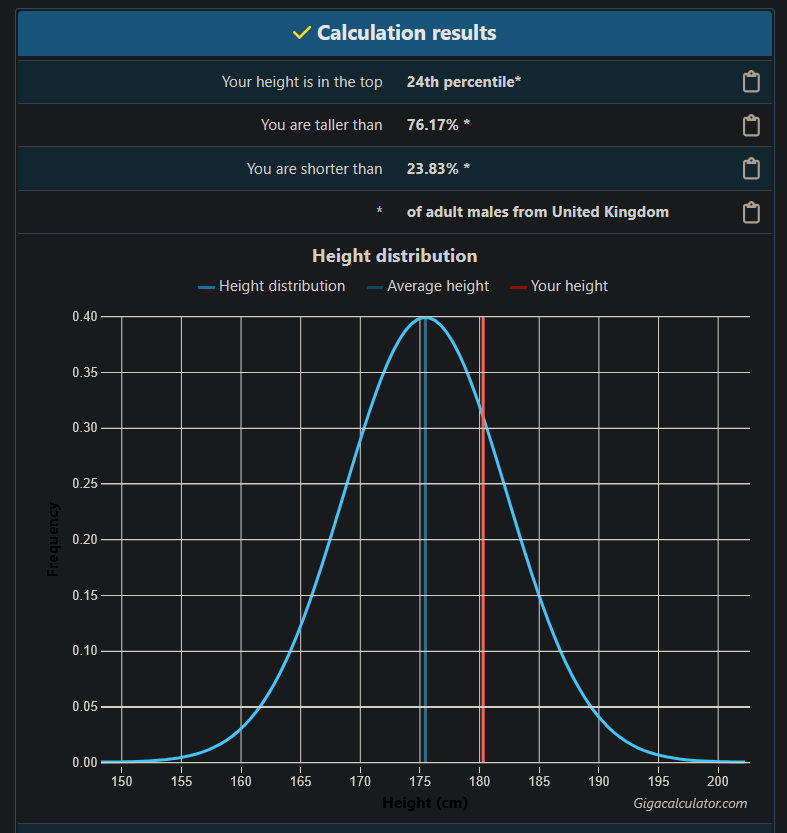Click the 'You are shorter than' label

click(x=315, y=168)
